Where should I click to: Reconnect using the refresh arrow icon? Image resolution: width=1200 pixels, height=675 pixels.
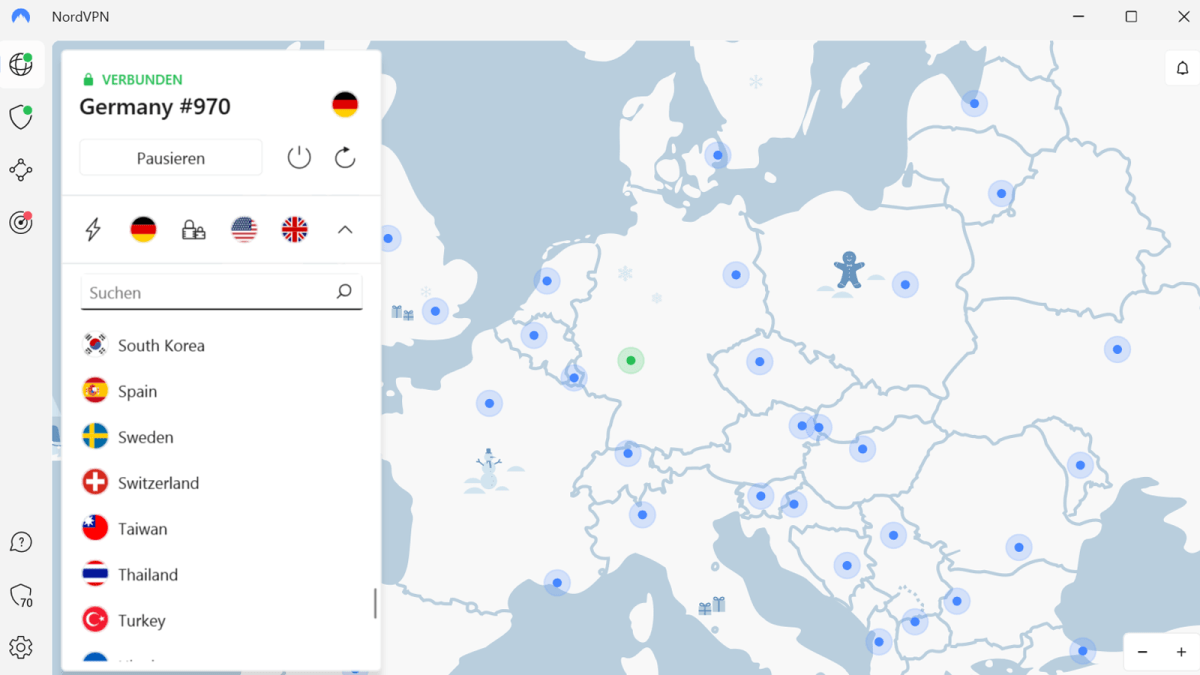pos(345,157)
